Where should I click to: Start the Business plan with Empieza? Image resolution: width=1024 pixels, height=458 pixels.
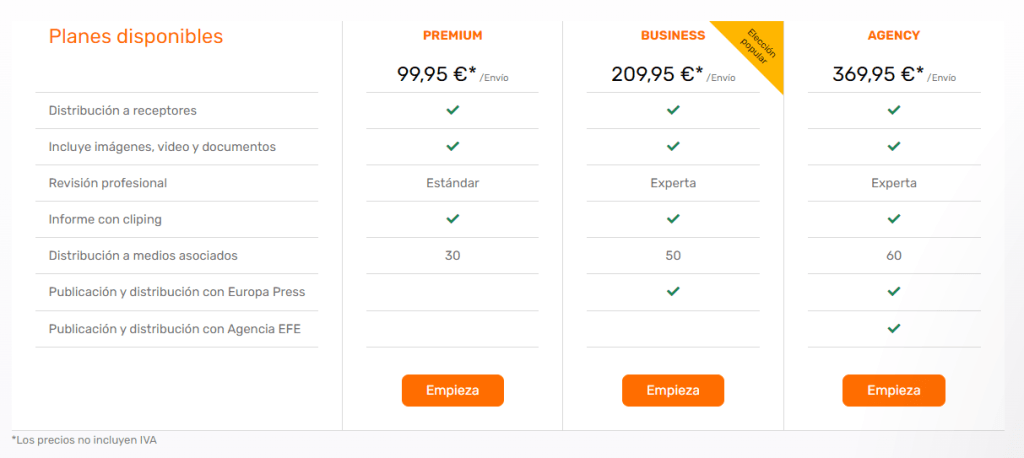[x=673, y=390]
